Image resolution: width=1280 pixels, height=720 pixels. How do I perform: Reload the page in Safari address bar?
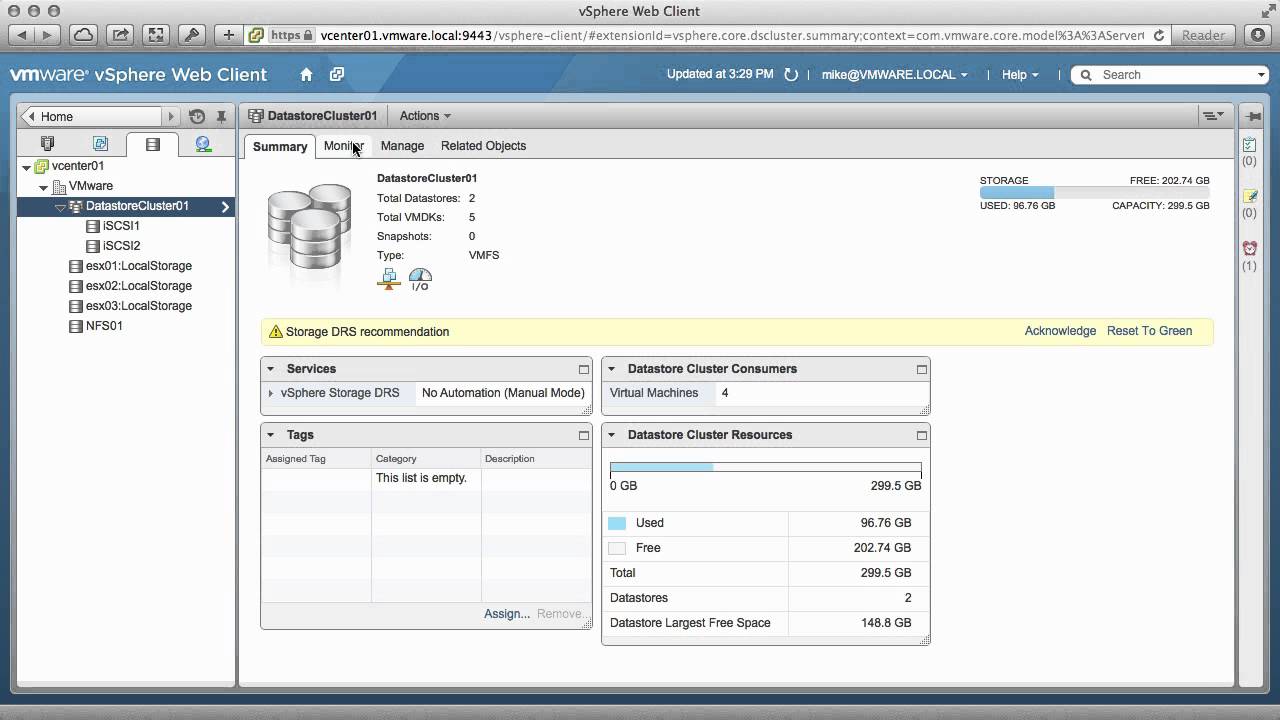click(x=1158, y=35)
